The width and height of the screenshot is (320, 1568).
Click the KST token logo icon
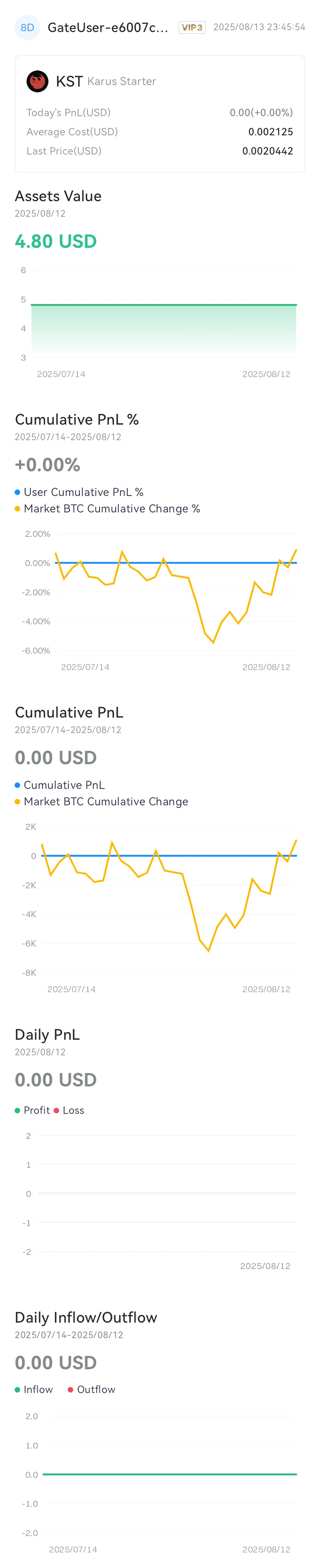pyautogui.click(x=37, y=81)
